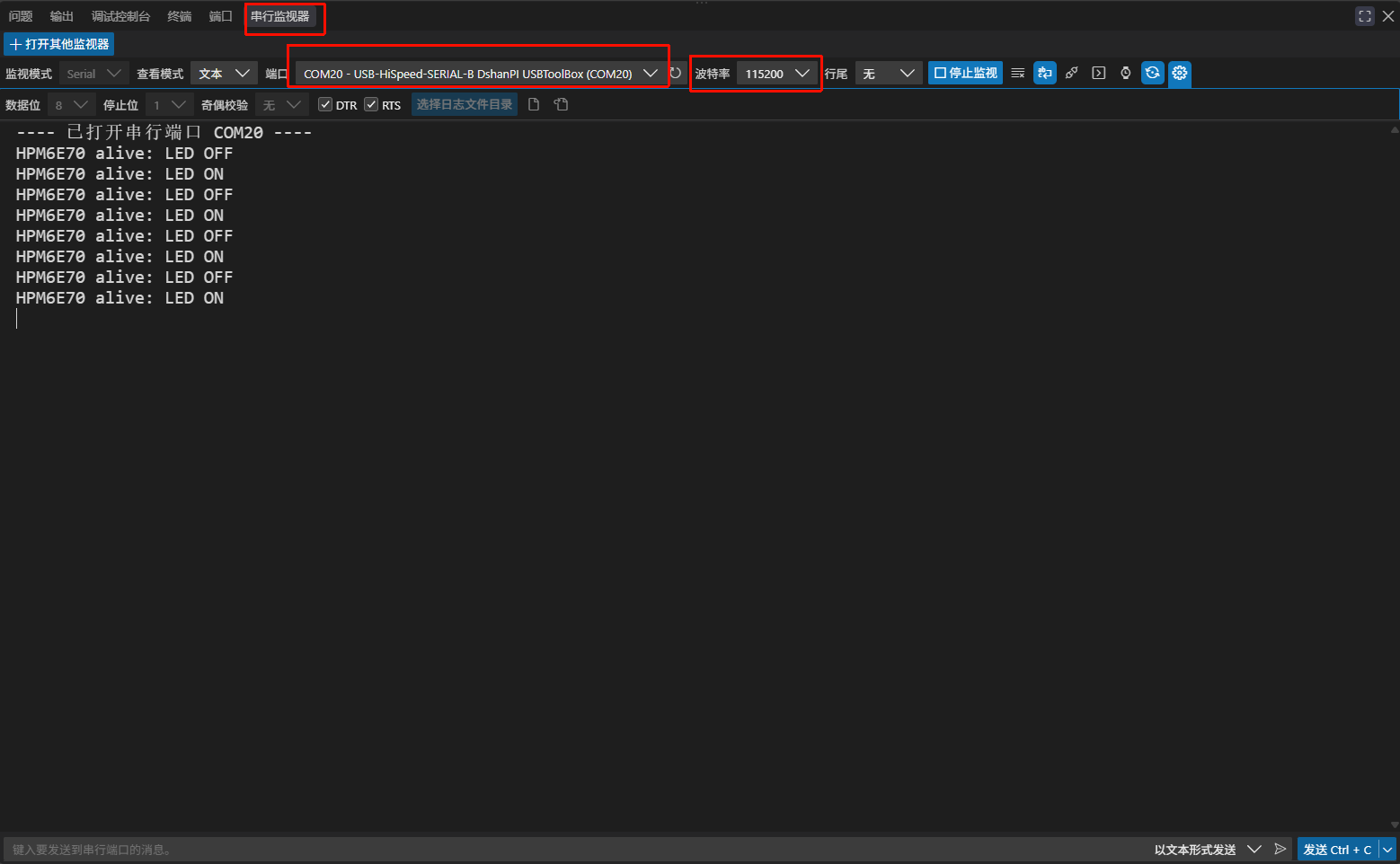Switch to the 调试控制台 tab
1400x864 pixels.
click(120, 16)
